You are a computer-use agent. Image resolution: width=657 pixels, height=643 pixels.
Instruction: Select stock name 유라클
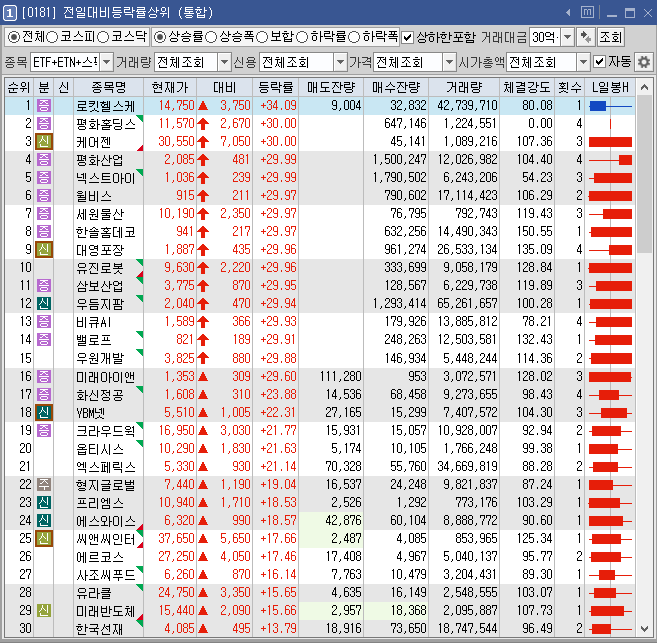93,592
